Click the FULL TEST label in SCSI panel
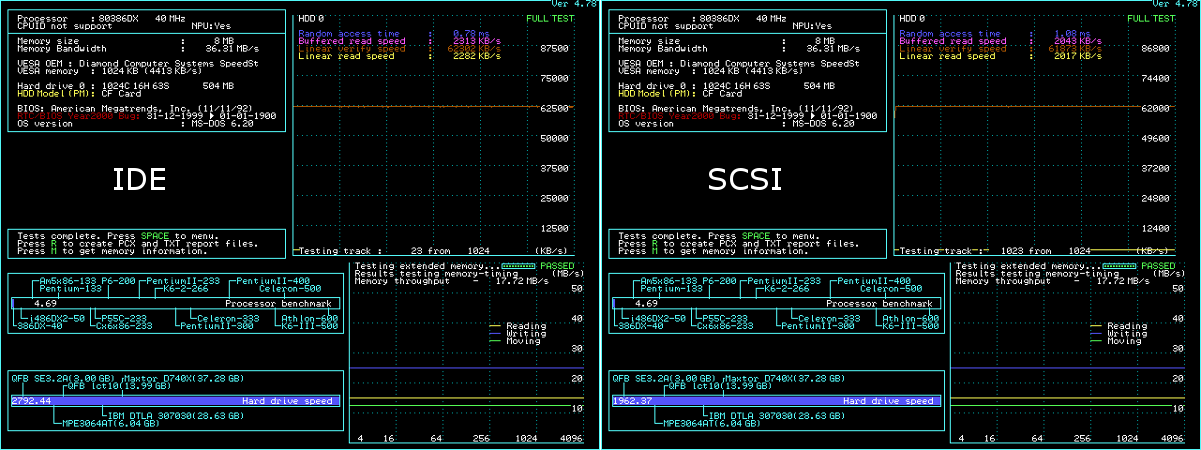This screenshot has height=450, width=1201. (x=1151, y=18)
